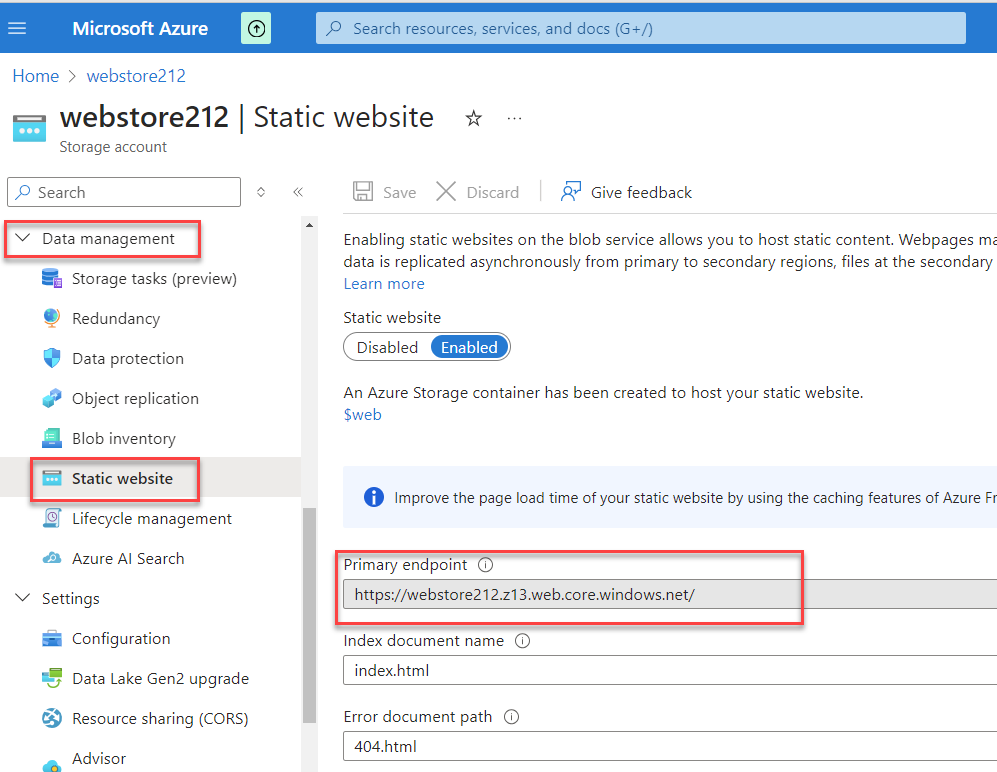Click the info icon beside Primary endpoint
The image size is (997, 772).
point(486,565)
